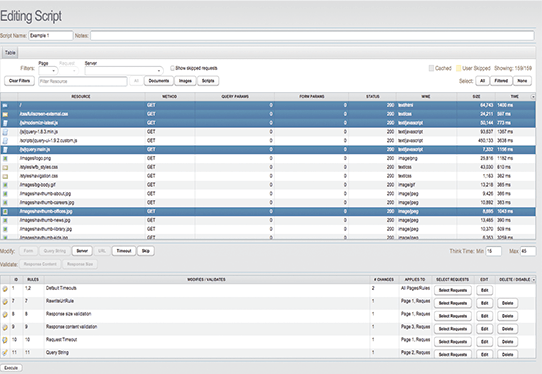The image size is (542, 374).
Task: Click the Execute button
Action: pos(11,368)
